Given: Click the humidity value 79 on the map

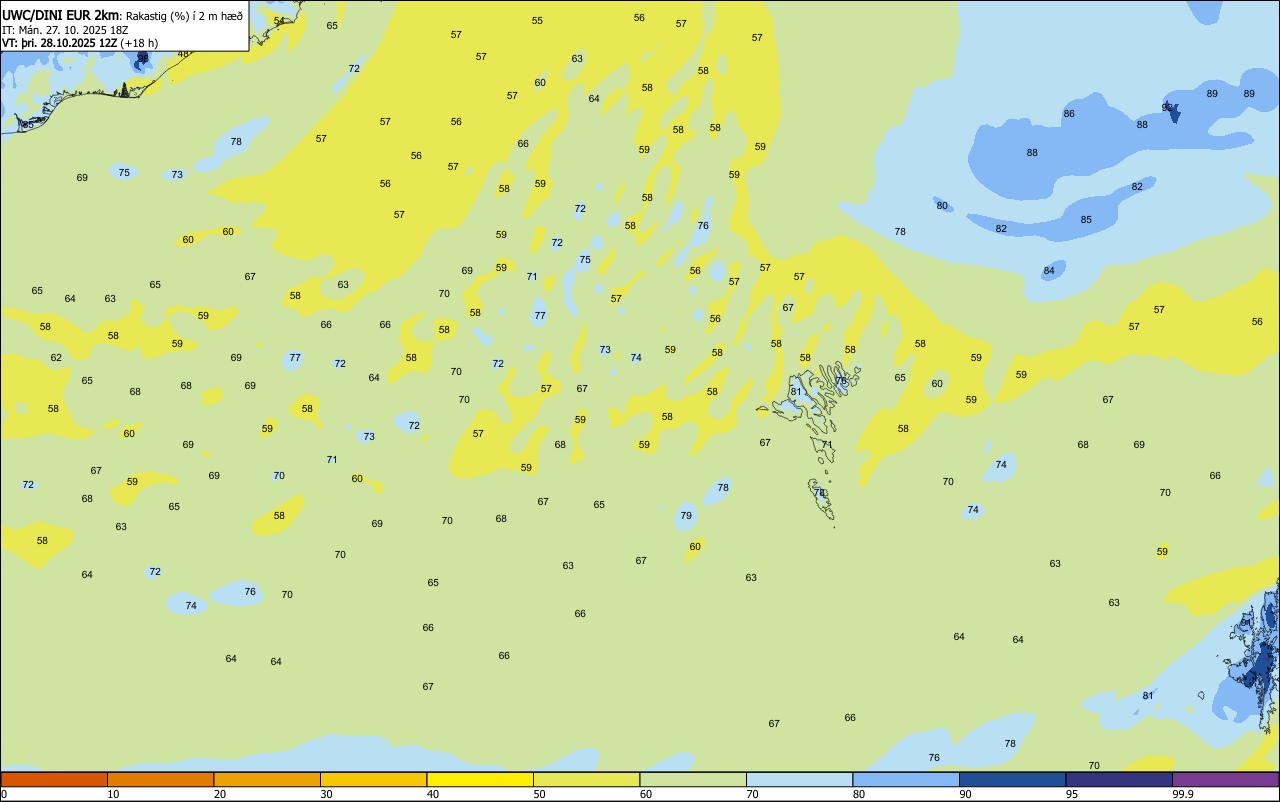Looking at the screenshot, I should (686, 516).
